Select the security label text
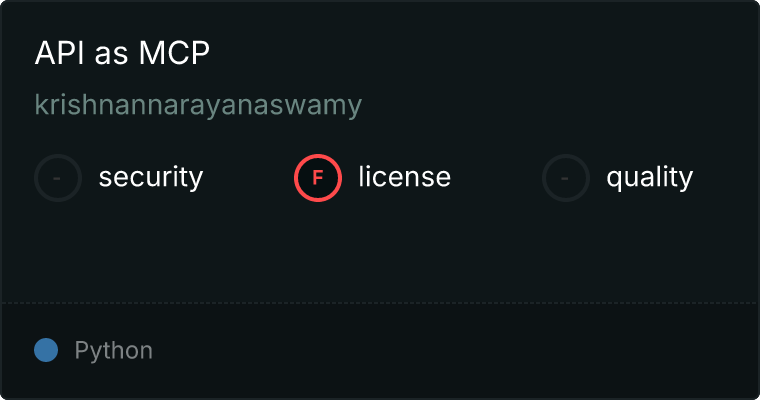This screenshot has width=760, height=400. [x=151, y=177]
